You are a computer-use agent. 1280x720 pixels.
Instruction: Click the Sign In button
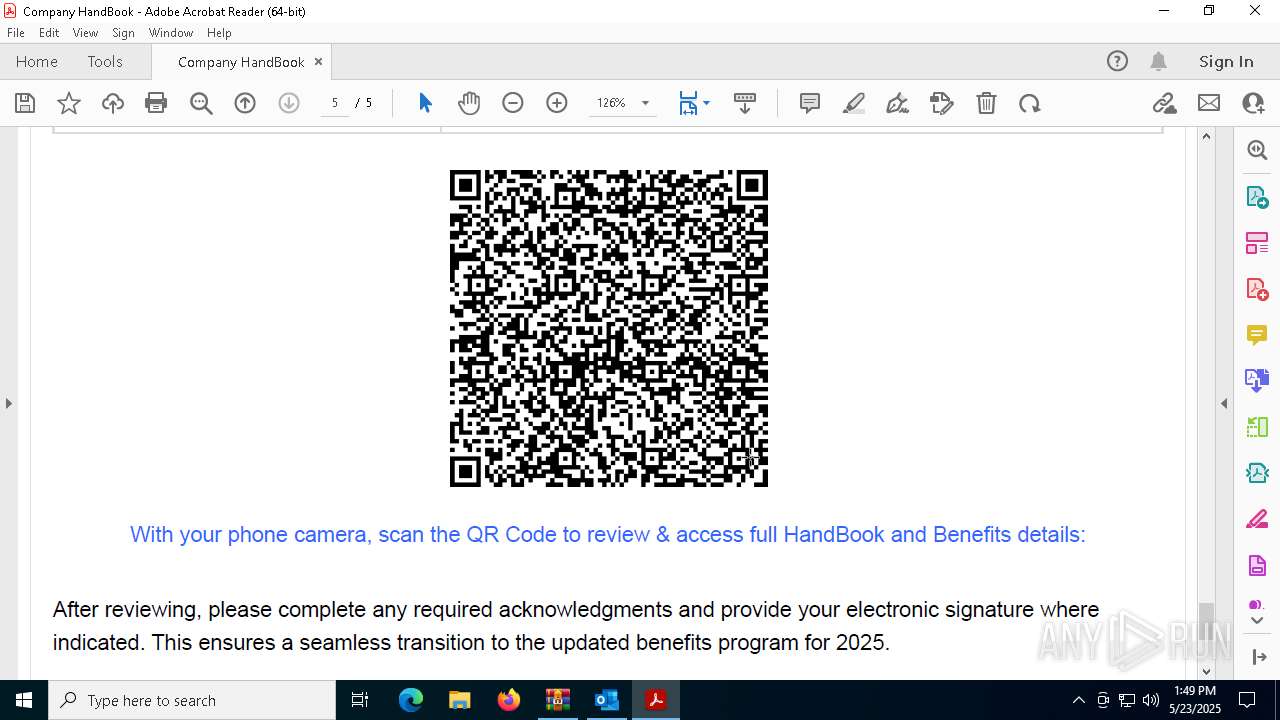click(x=1226, y=61)
